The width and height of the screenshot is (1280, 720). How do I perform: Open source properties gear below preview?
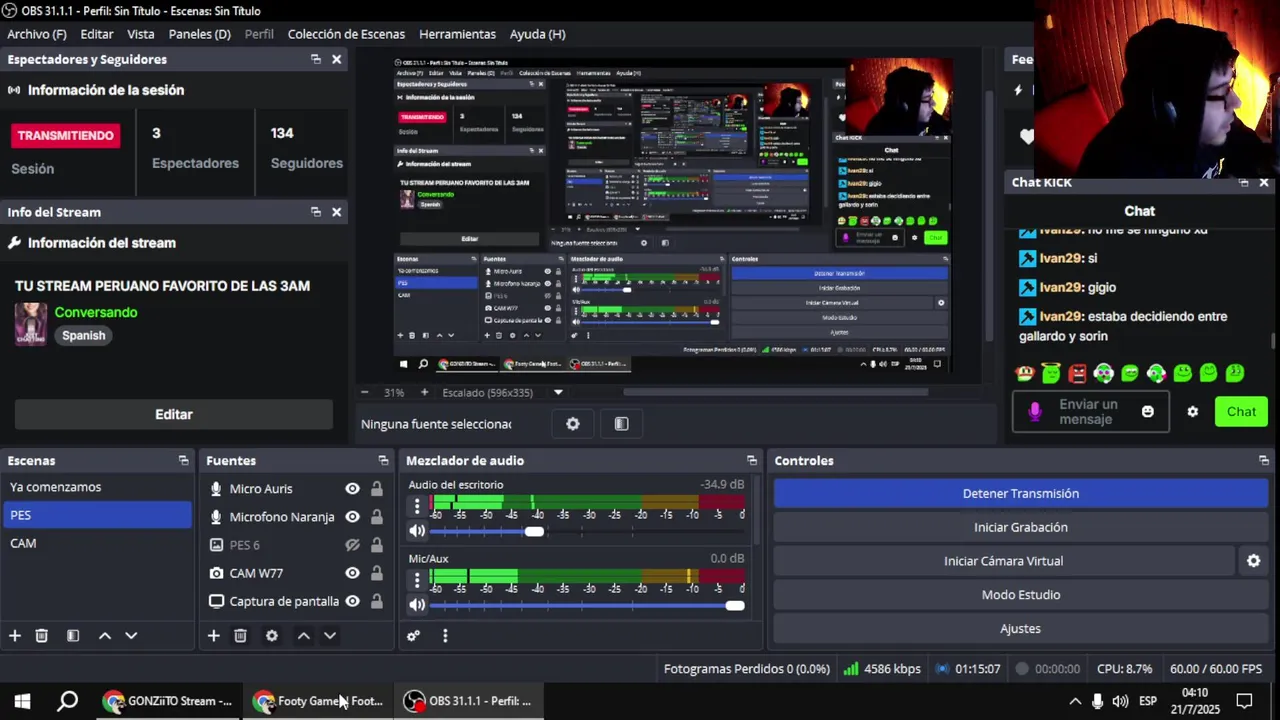coord(573,424)
